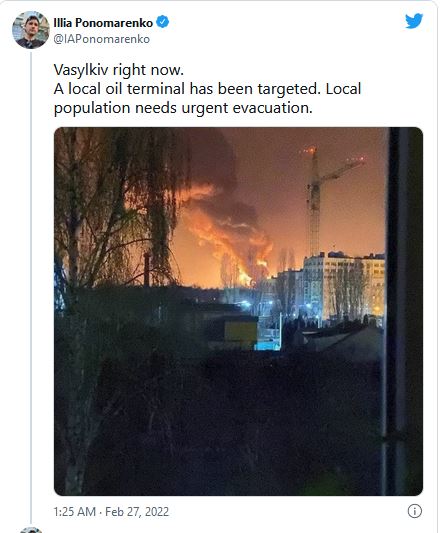The height and width of the screenshot is (533, 441).
Task: Open the @IAPonomarenko handle link
Action: click(x=102, y=39)
